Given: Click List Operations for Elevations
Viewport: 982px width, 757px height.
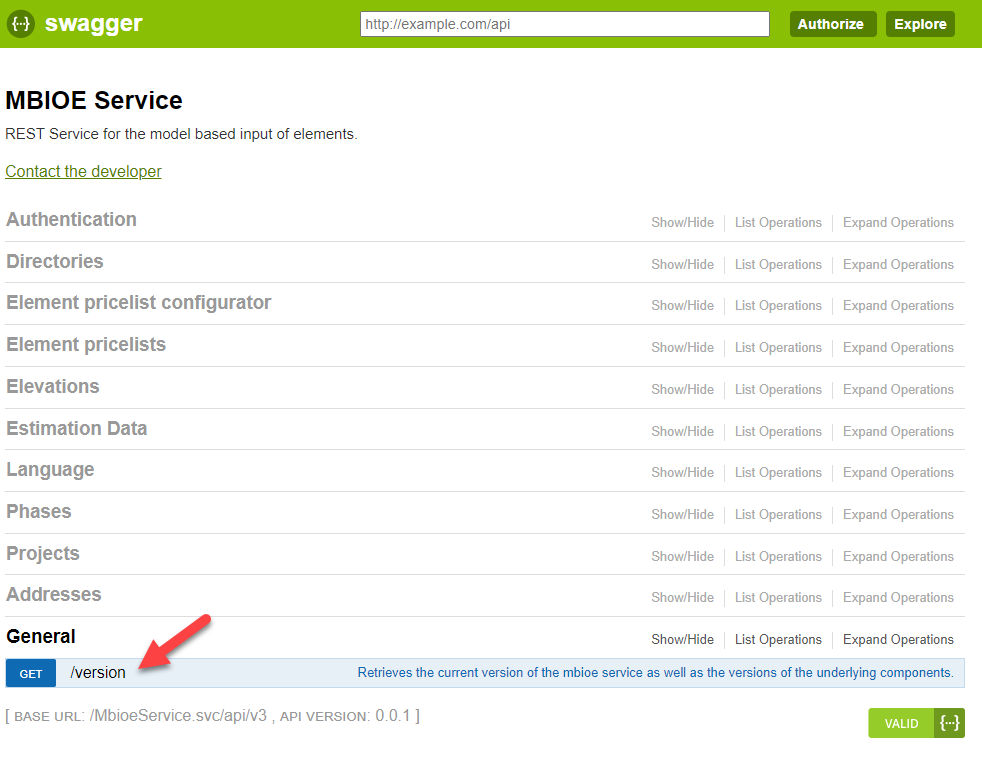Looking at the screenshot, I should tap(778, 389).
